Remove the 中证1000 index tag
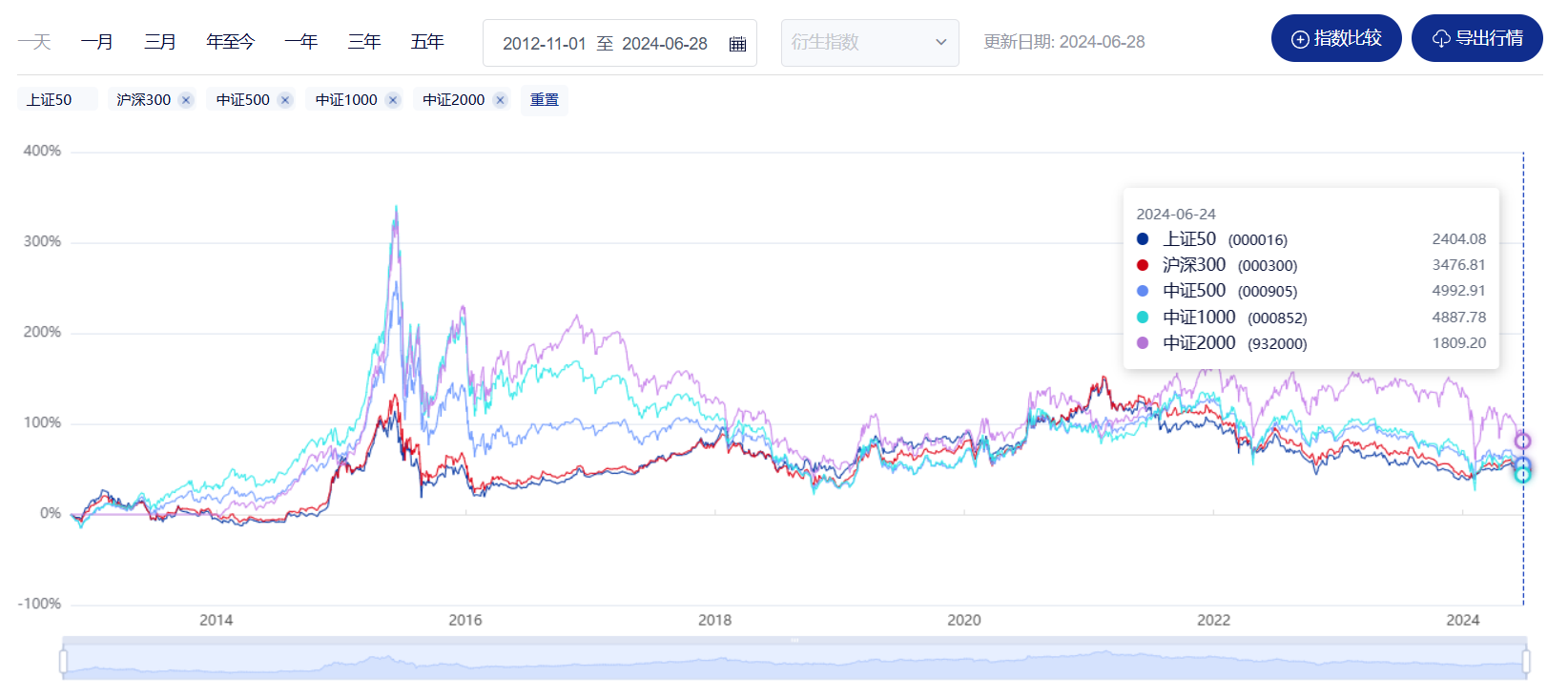Image resolution: width=1568 pixels, height=698 pixels. pos(392,100)
